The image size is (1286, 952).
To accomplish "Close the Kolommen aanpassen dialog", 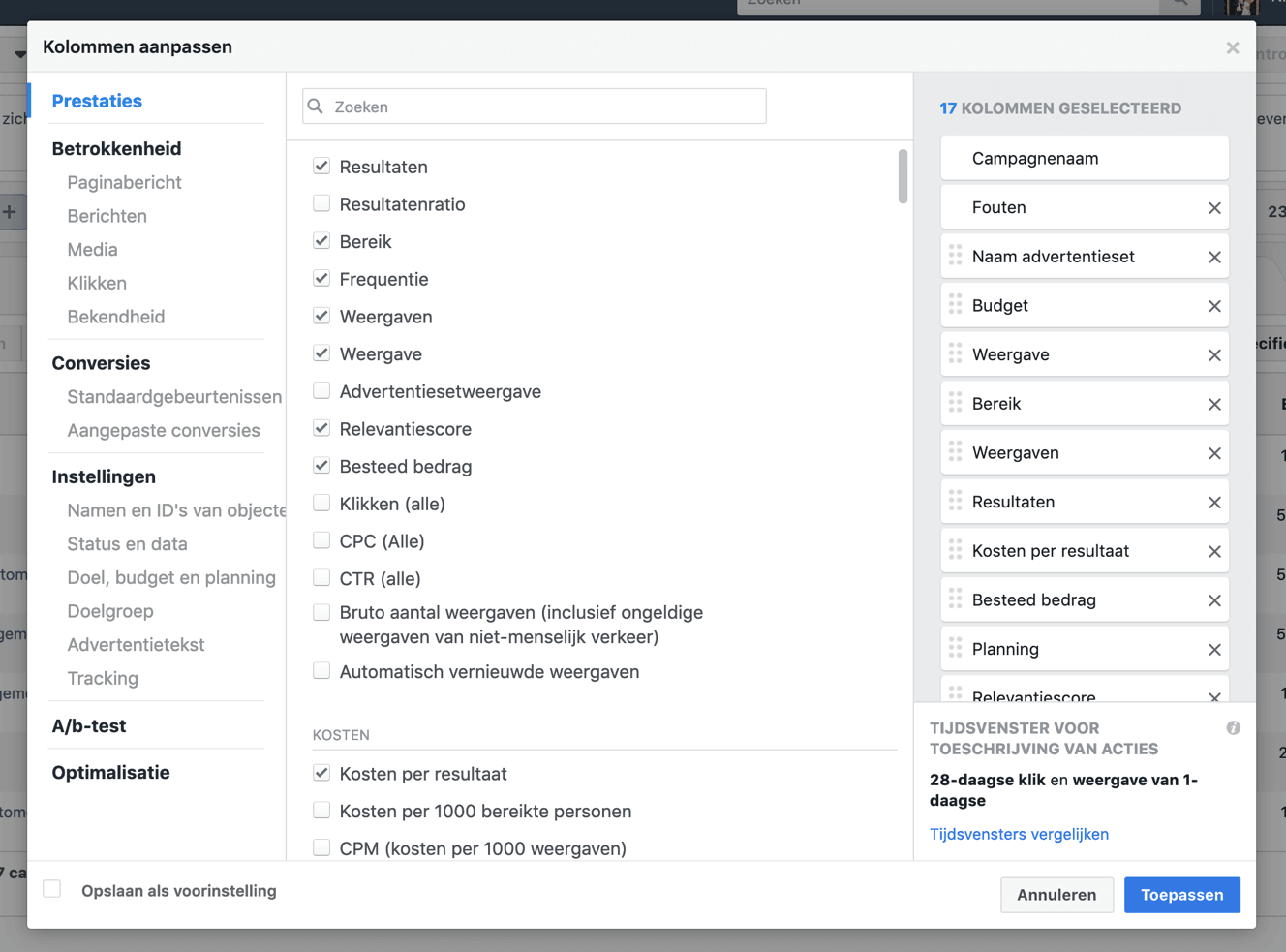I will point(1233,47).
